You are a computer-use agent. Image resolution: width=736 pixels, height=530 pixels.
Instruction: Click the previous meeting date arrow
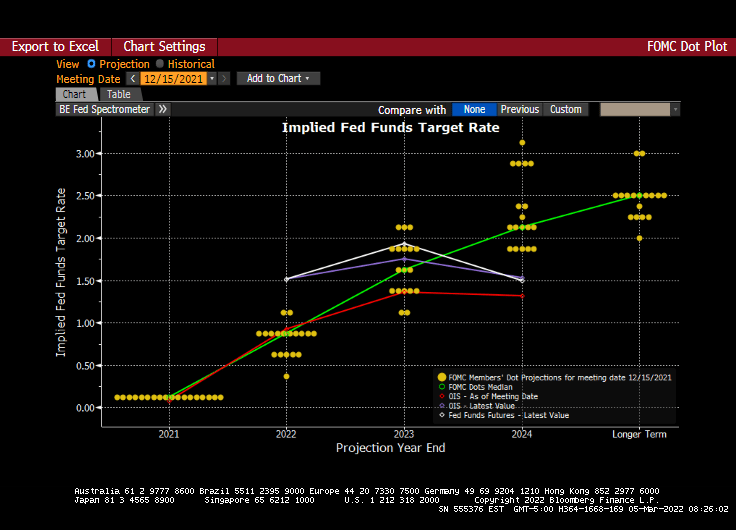pos(132,78)
